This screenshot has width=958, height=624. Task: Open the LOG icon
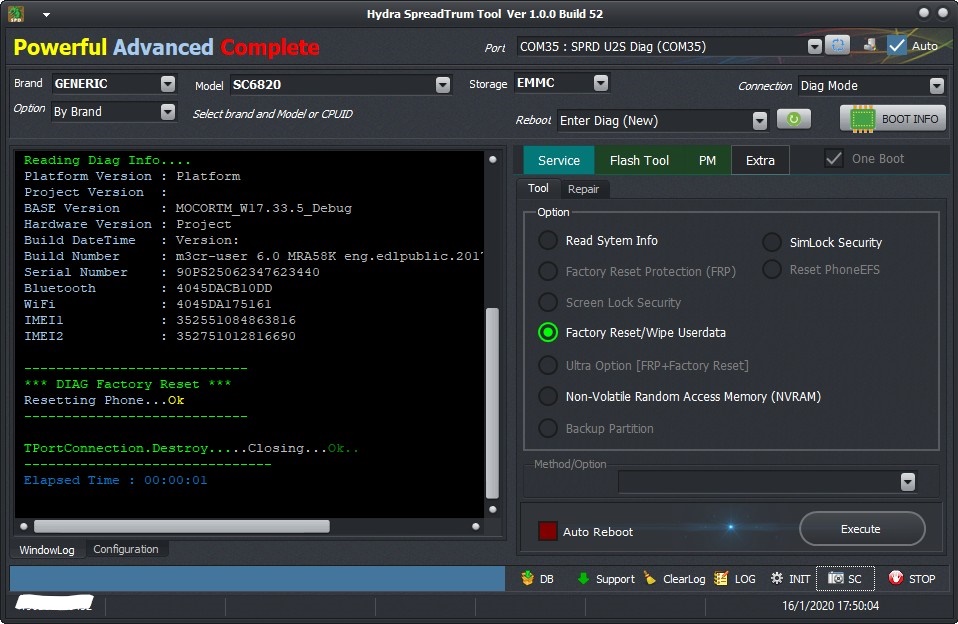click(x=721, y=578)
